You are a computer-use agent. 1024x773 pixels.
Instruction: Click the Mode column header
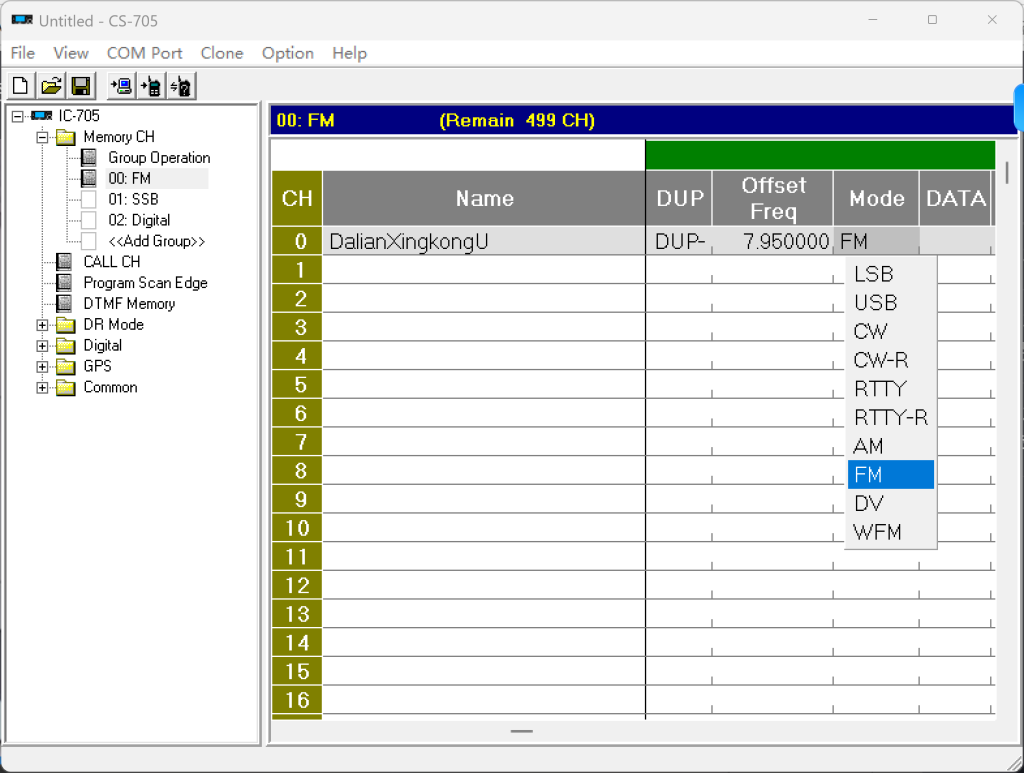(x=876, y=198)
